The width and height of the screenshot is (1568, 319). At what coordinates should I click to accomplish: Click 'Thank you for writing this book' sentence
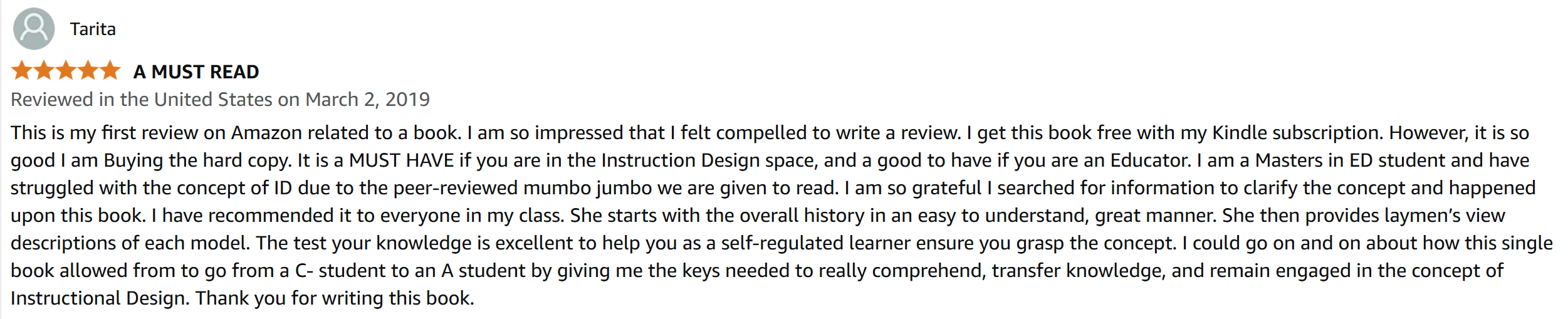coord(335,298)
